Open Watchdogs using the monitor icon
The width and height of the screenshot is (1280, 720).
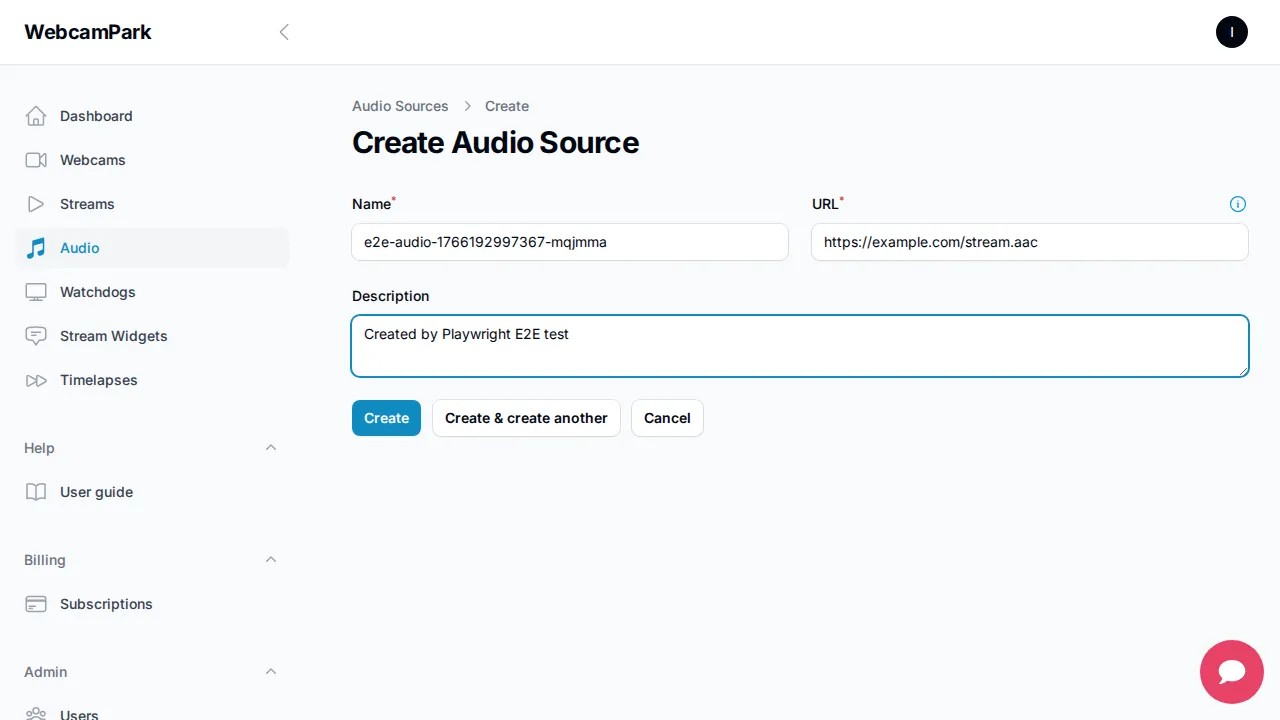pos(35,292)
